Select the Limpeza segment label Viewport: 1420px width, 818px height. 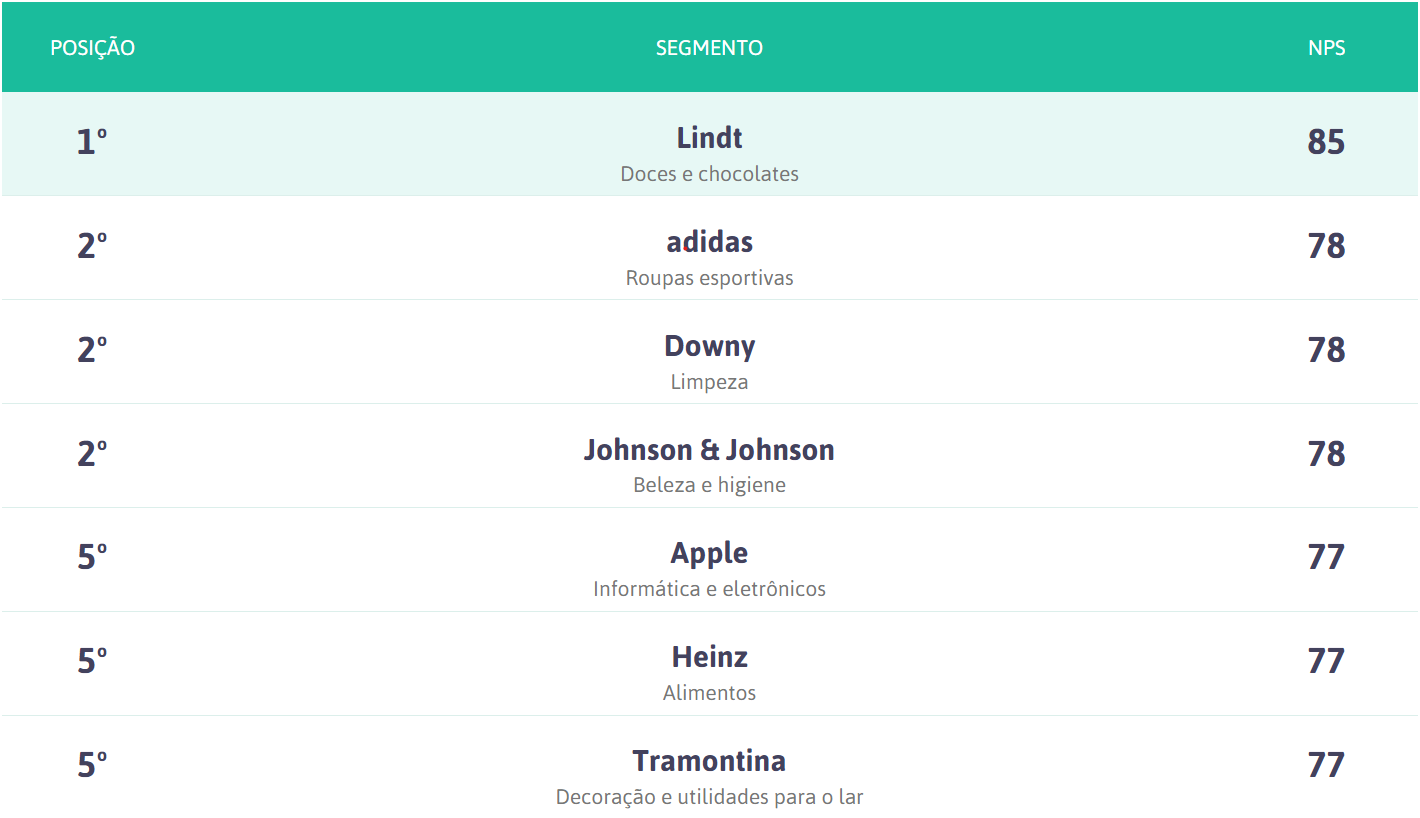tap(709, 382)
